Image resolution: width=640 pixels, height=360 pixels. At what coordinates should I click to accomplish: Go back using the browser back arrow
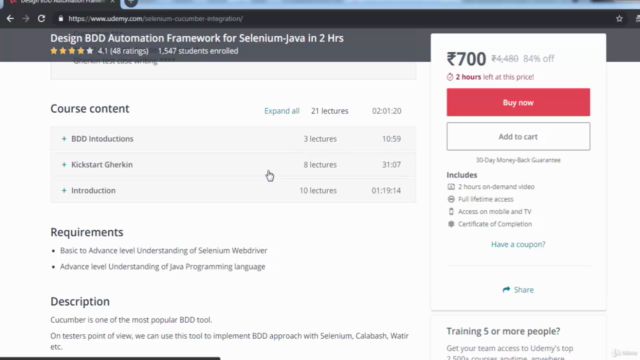[x=10, y=19]
